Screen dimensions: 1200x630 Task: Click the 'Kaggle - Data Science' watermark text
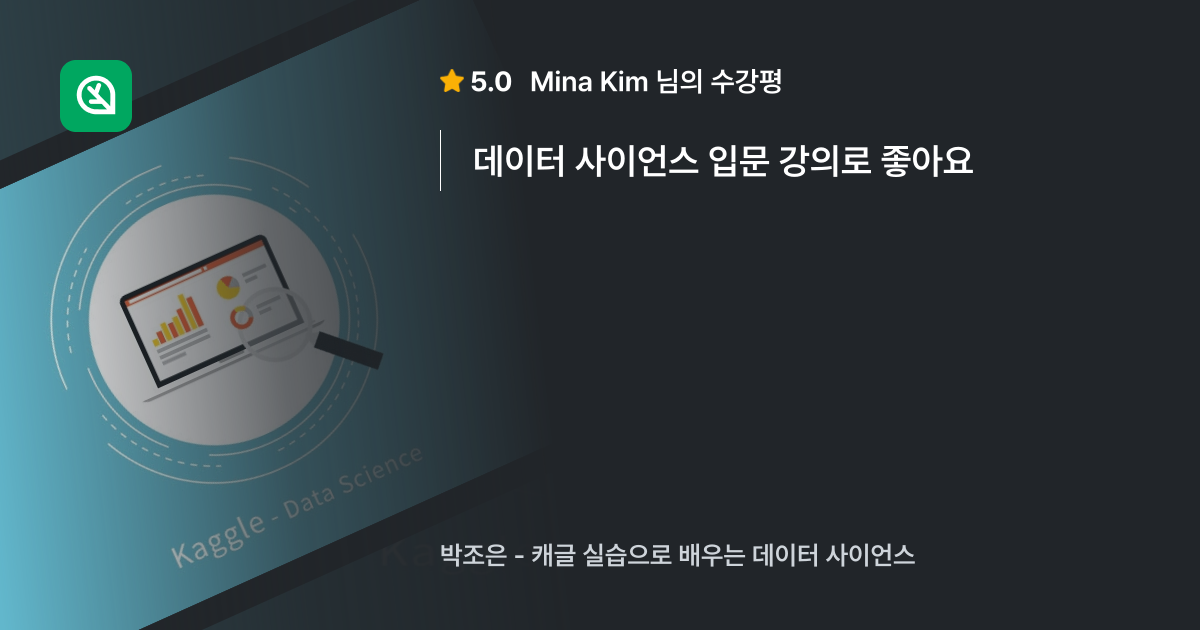tap(297, 507)
